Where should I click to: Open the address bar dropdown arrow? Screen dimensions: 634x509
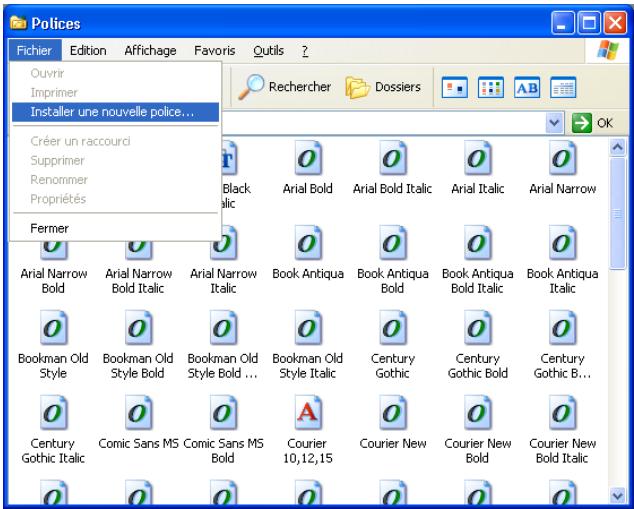pos(554,122)
